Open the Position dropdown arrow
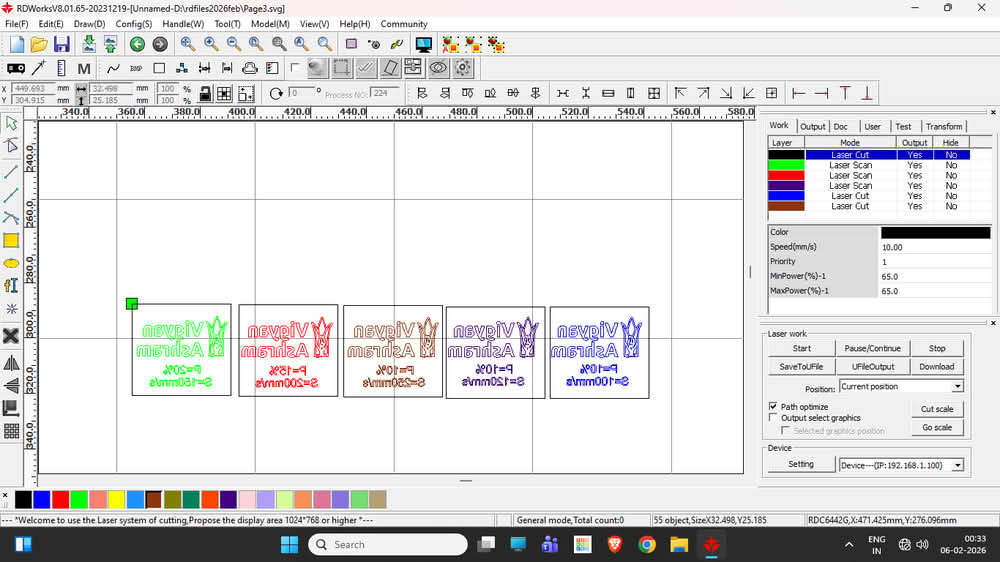The width and height of the screenshot is (1000, 562). point(957,387)
